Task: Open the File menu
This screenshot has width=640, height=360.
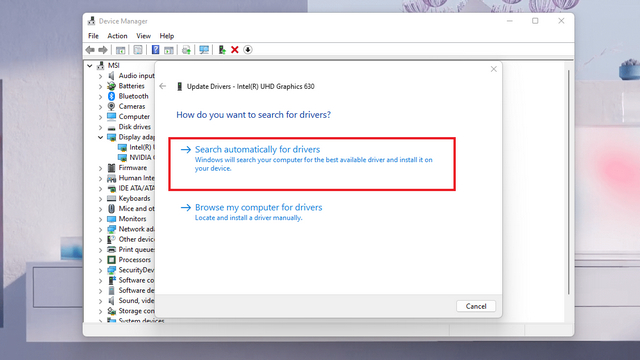Action: coord(93,36)
